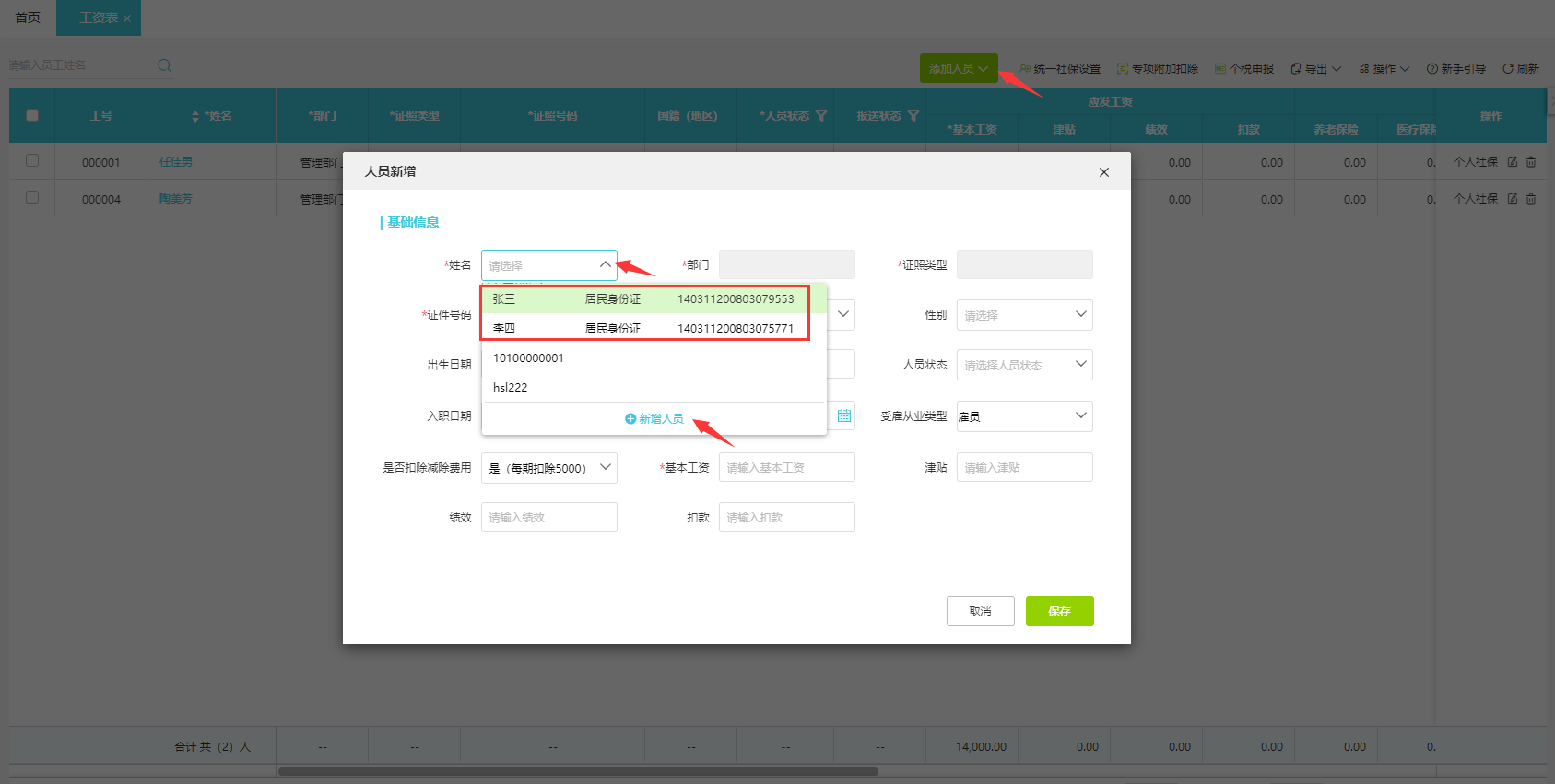The width and height of the screenshot is (1555, 784).
Task: Click the horizontal scrollbar under the table
Action: point(578,772)
